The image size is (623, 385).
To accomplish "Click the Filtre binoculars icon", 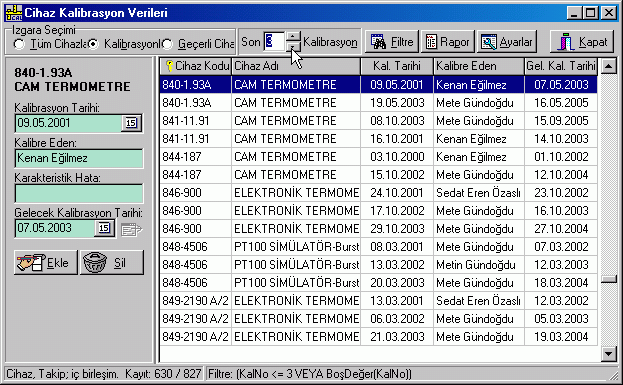I will 378,42.
